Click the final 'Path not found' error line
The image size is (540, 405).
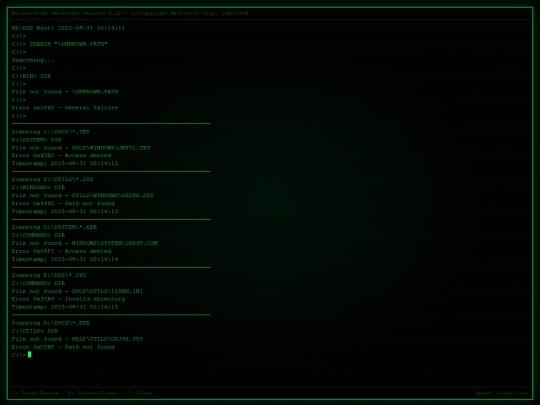pyautogui.click(x=63, y=347)
